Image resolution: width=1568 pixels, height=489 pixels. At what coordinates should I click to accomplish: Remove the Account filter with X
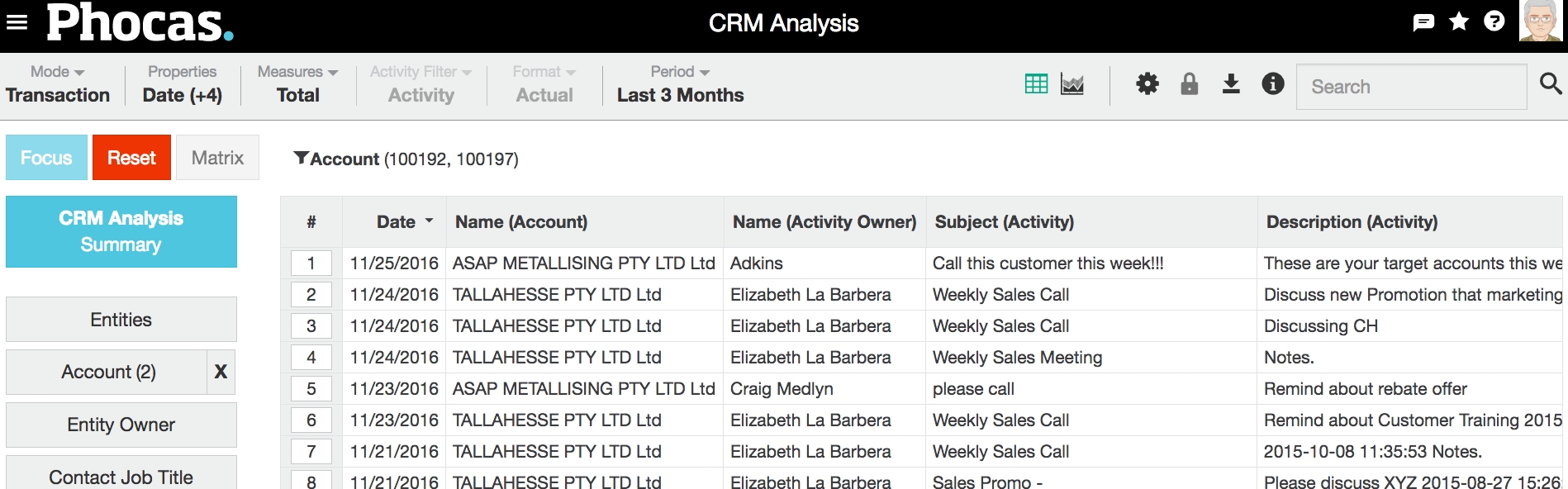tap(221, 372)
